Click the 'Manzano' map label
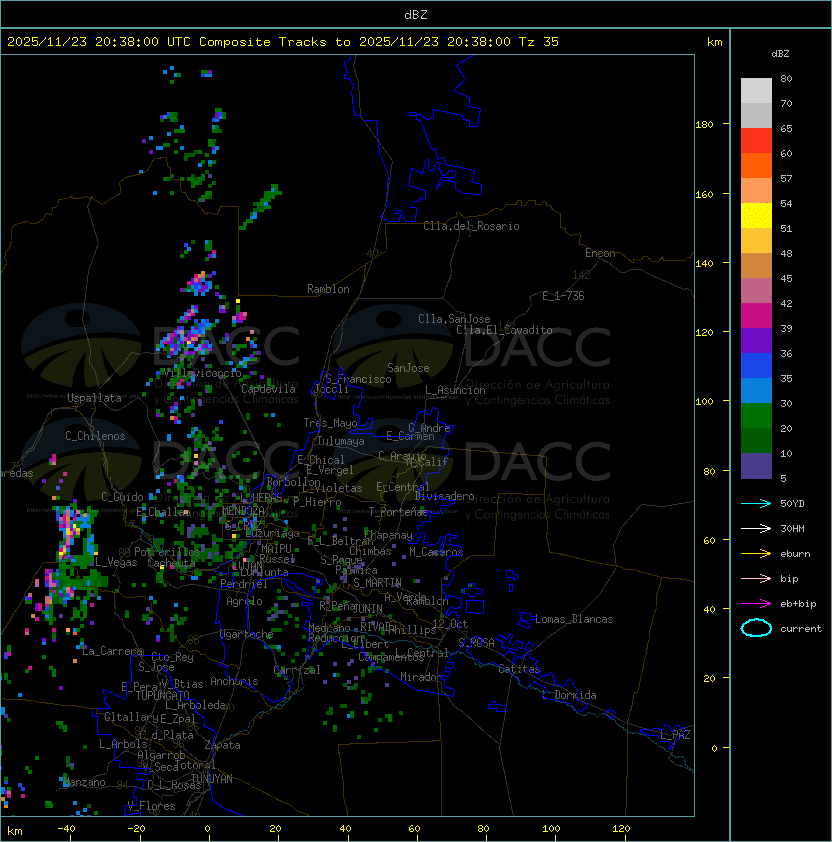Viewport: 832px width, 842px height. click(84, 782)
